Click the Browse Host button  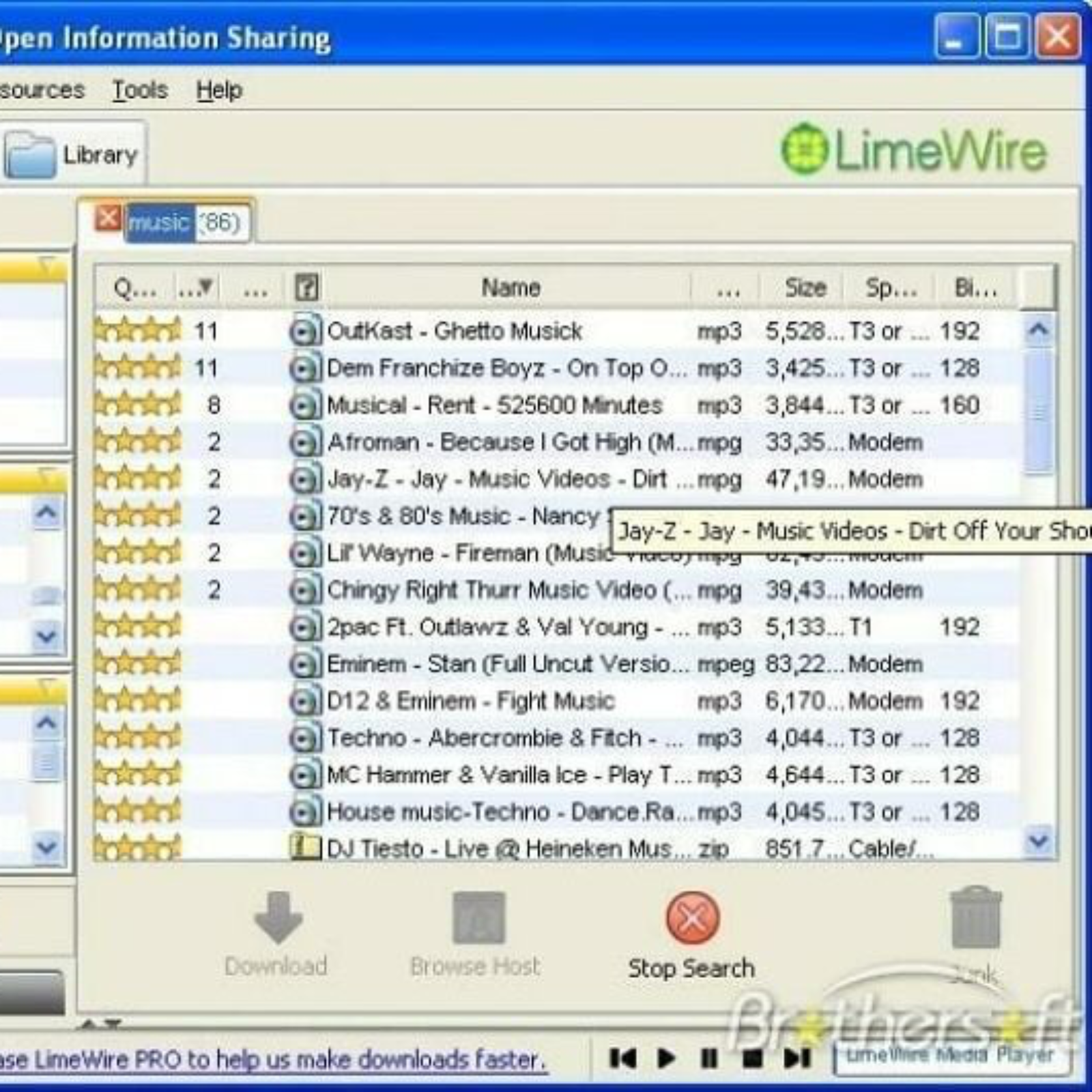[x=476, y=935]
